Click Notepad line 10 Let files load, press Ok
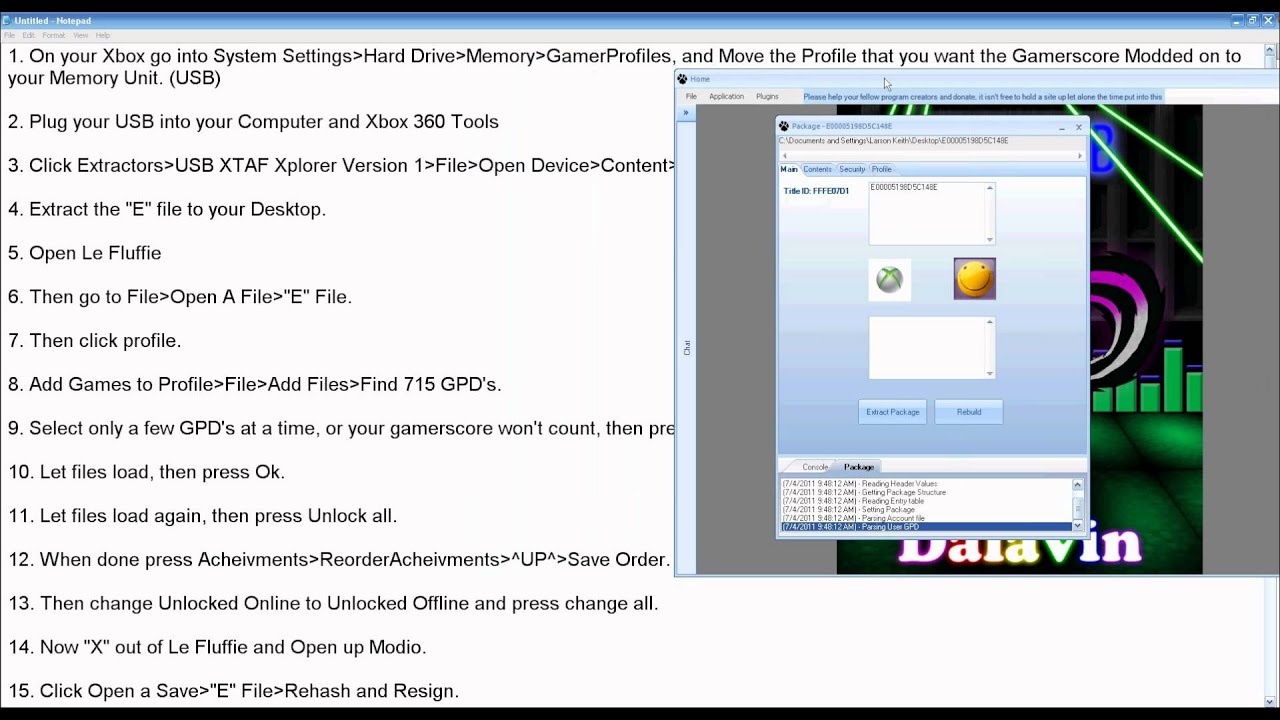 (146, 472)
